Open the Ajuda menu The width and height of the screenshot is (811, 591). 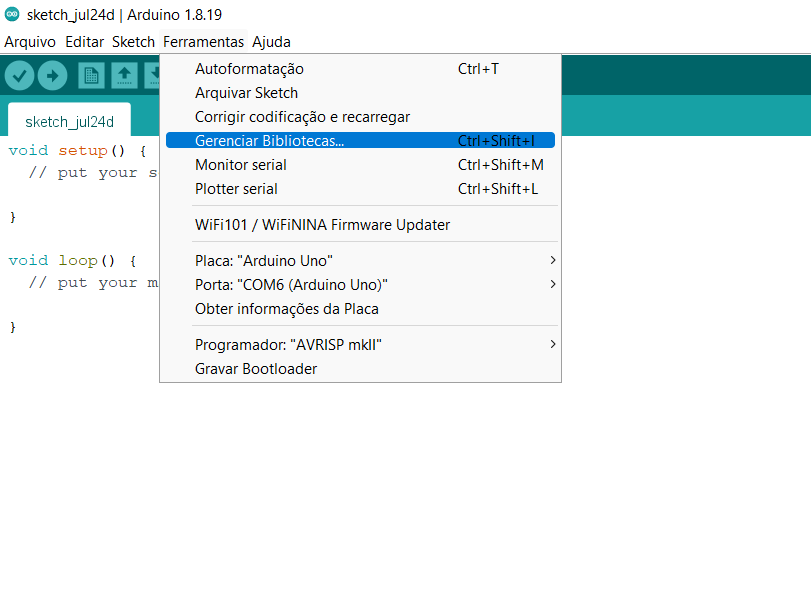tap(271, 42)
